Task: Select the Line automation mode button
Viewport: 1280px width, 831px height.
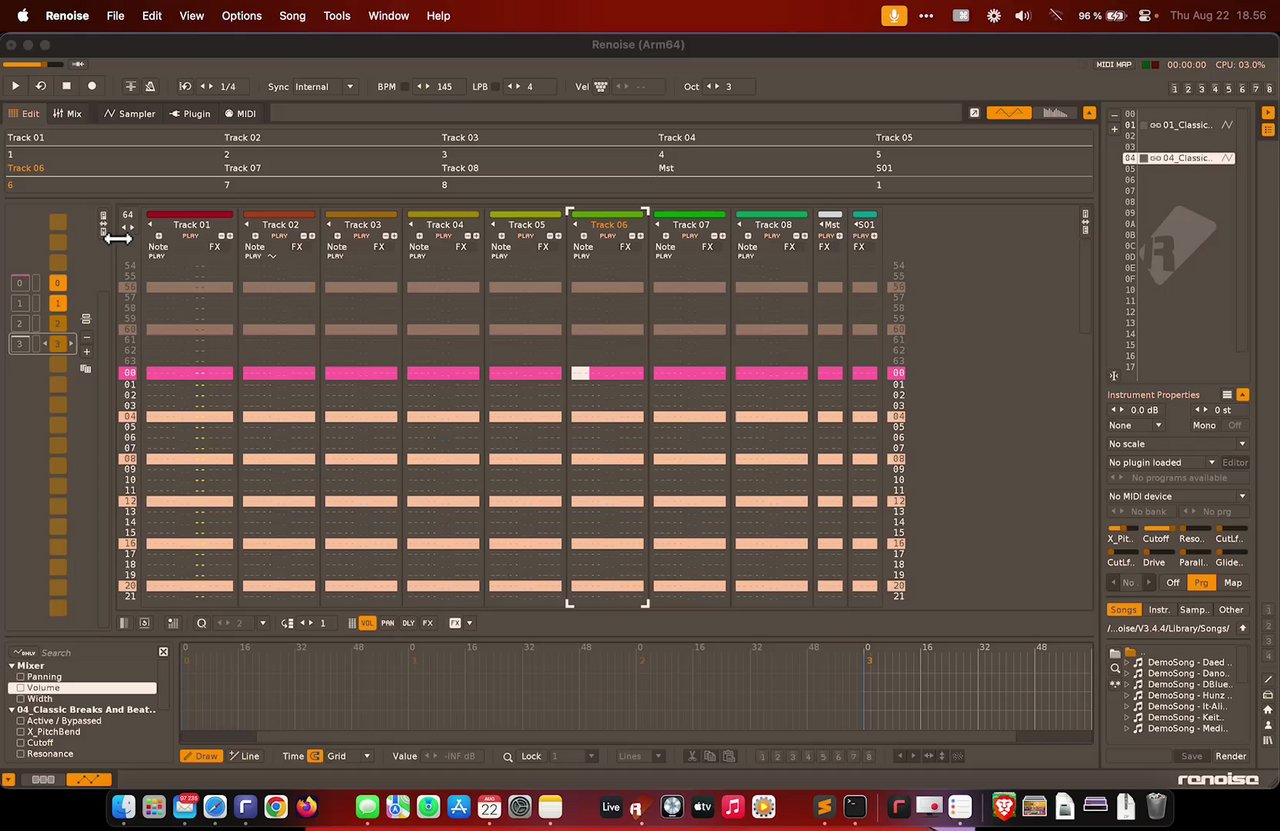Action: [244, 756]
